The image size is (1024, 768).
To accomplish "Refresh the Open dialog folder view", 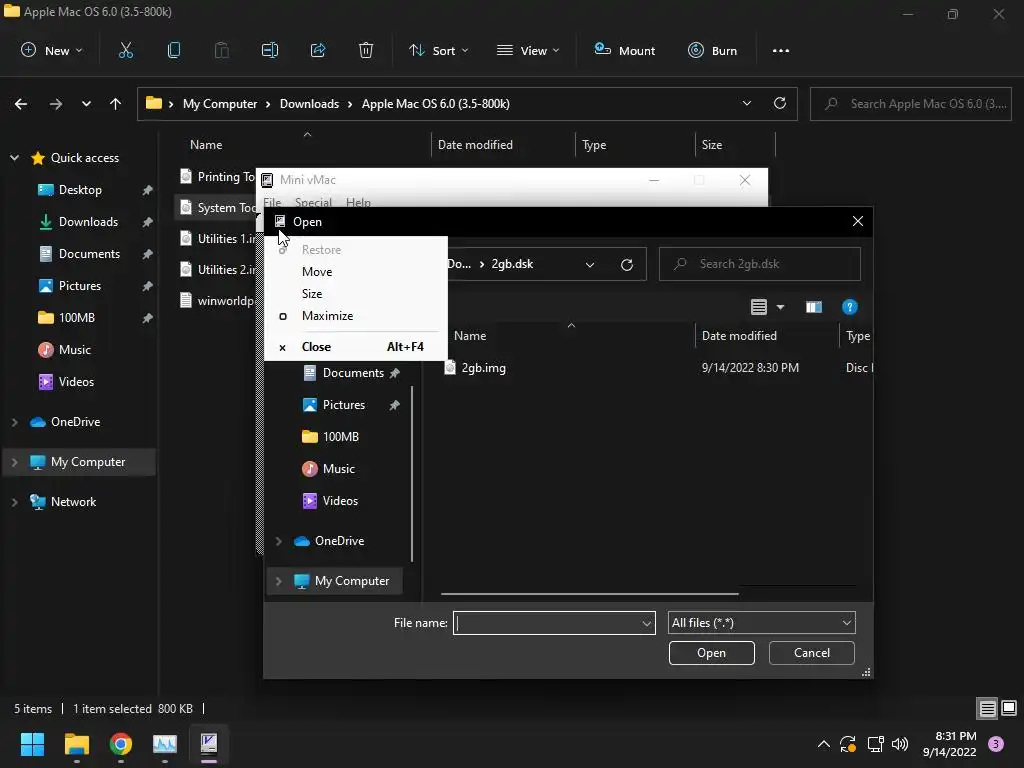I will coord(627,264).
